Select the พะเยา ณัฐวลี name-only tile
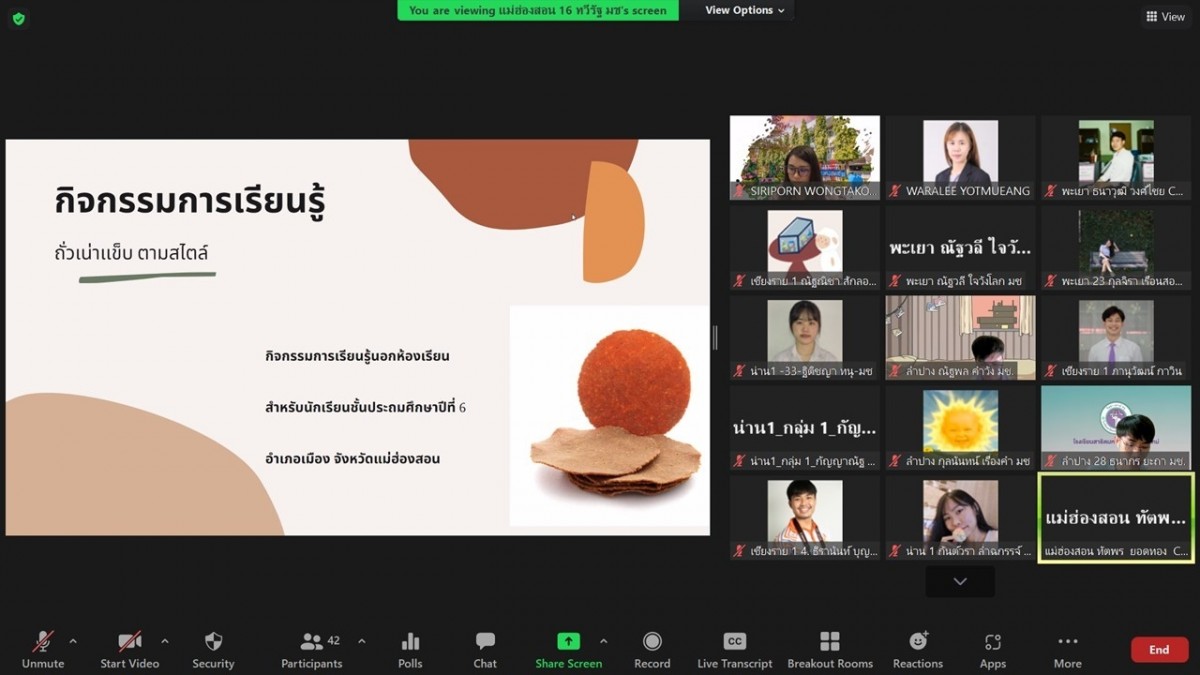The height and width of the screenshot is (675, 1200). coord(960,248)
